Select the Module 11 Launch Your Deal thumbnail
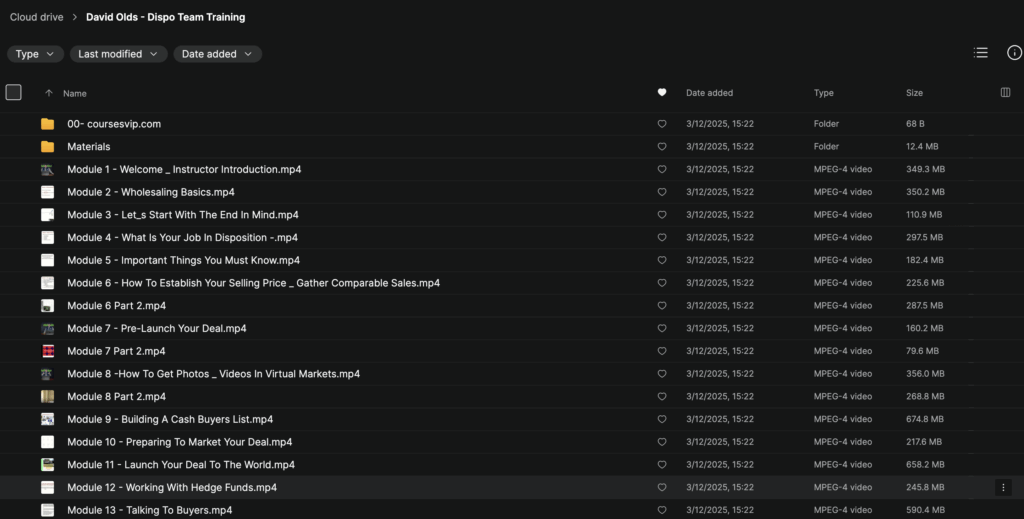The width and height of the screenshot is (1024, 519). [x=47, y=465]
